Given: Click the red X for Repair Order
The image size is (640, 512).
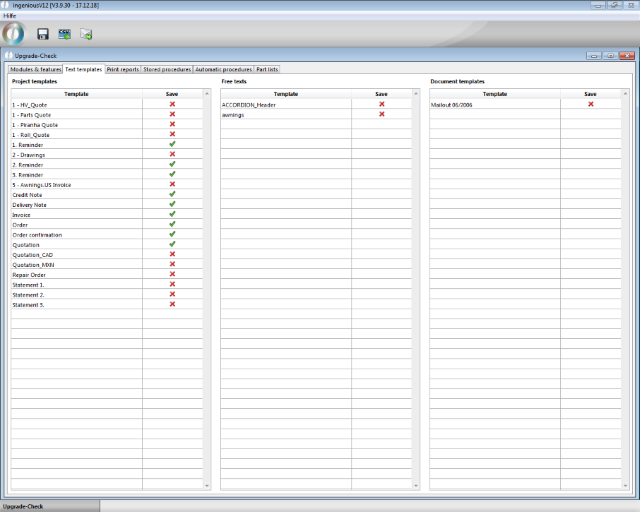Looking at the screenshot, I should pyautogui.click(x=172, y=274).
